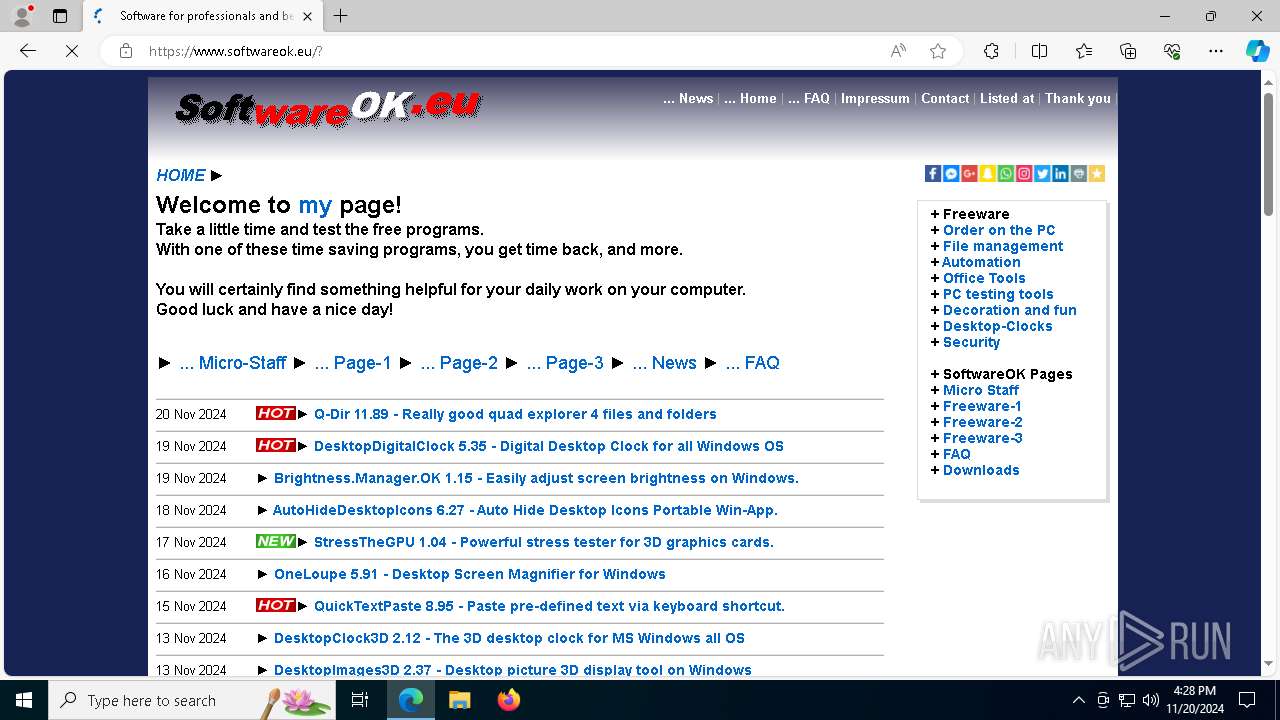Click the print page icon

coord(1078,174)
